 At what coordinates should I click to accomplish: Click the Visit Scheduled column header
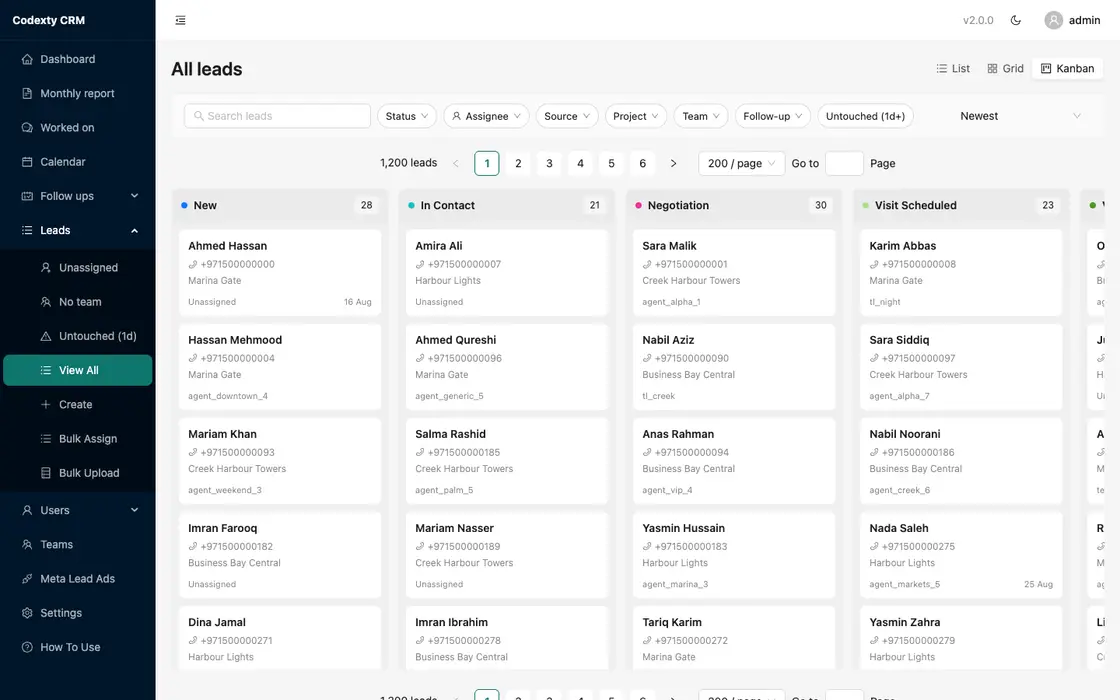click(x=961, y=206)
